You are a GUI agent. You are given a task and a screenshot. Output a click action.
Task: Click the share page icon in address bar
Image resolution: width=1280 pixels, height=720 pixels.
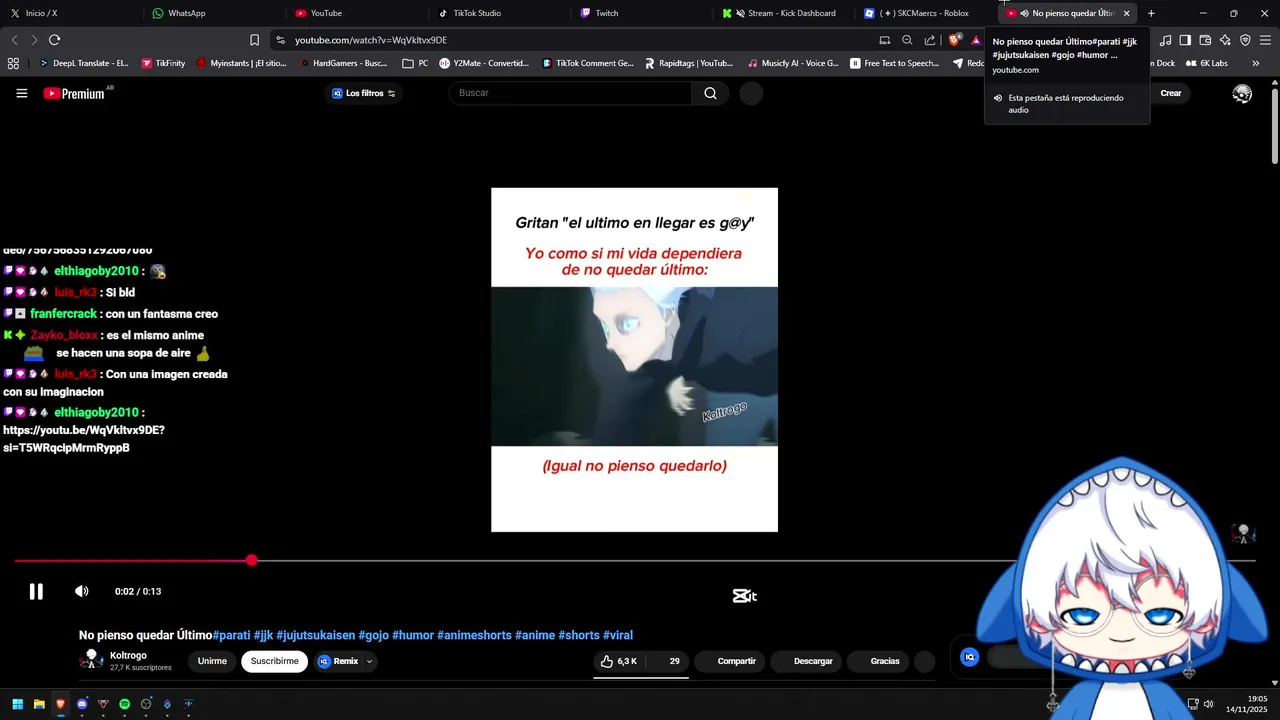click(930, 40)
